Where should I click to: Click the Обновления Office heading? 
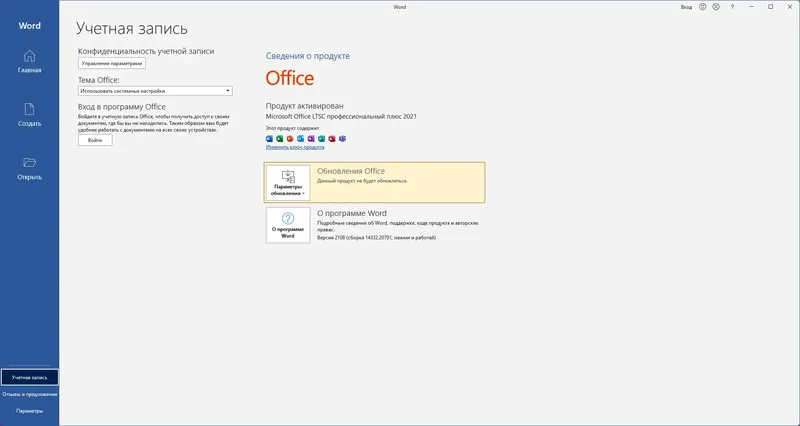(351, 171)
